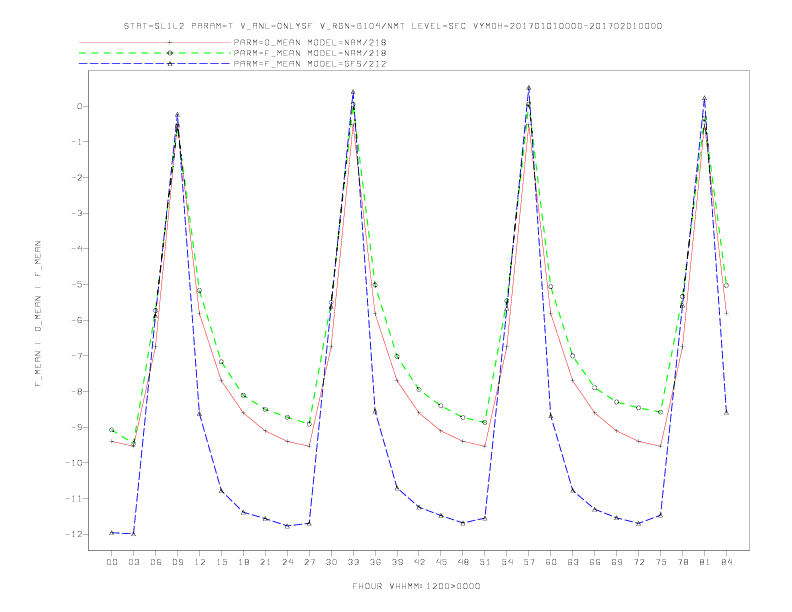792x612 pixels.
Task: Click y-axis tick label -3
Action: (76, 213)
